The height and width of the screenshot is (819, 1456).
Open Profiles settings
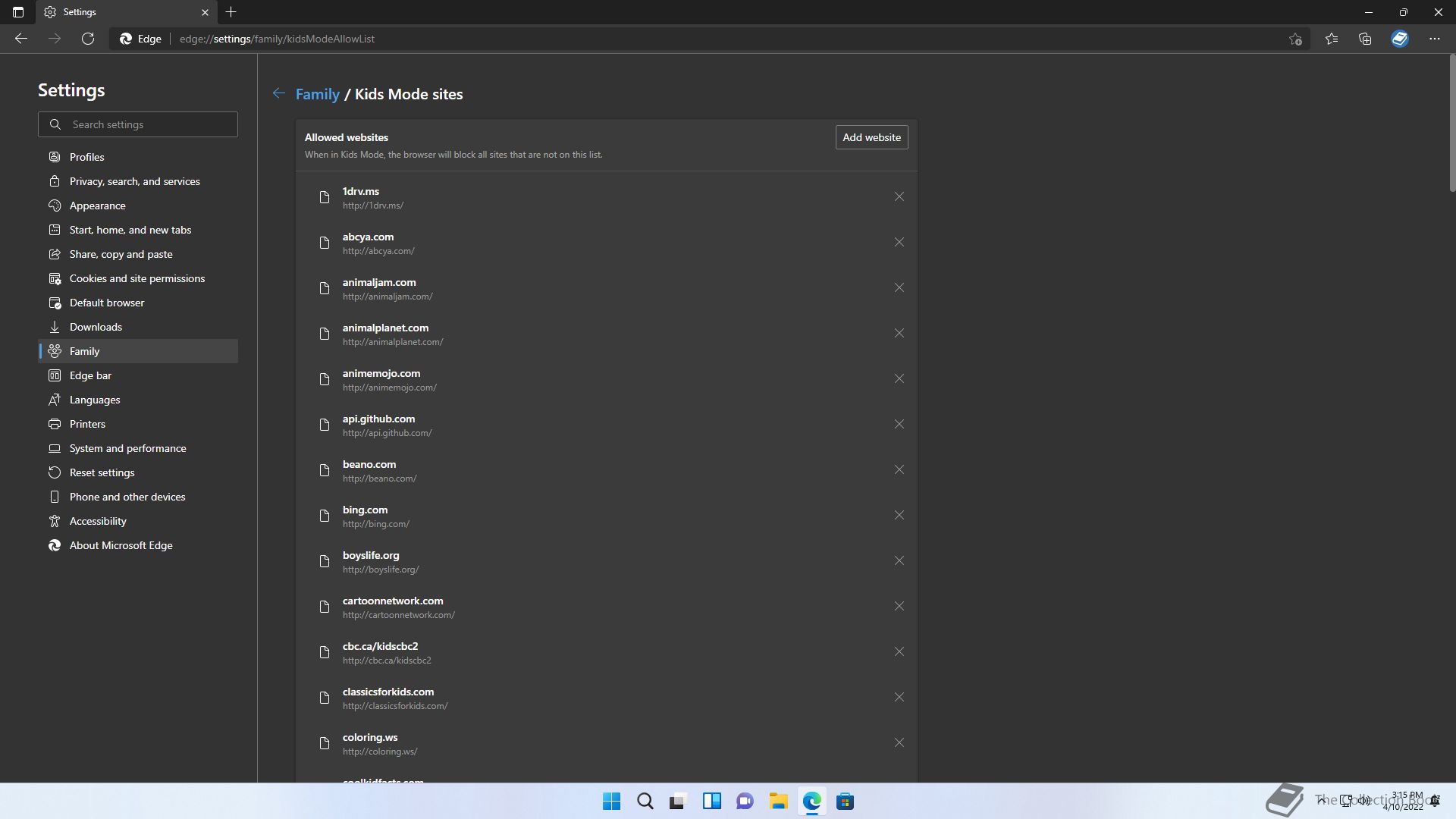(x=138, y=157)
